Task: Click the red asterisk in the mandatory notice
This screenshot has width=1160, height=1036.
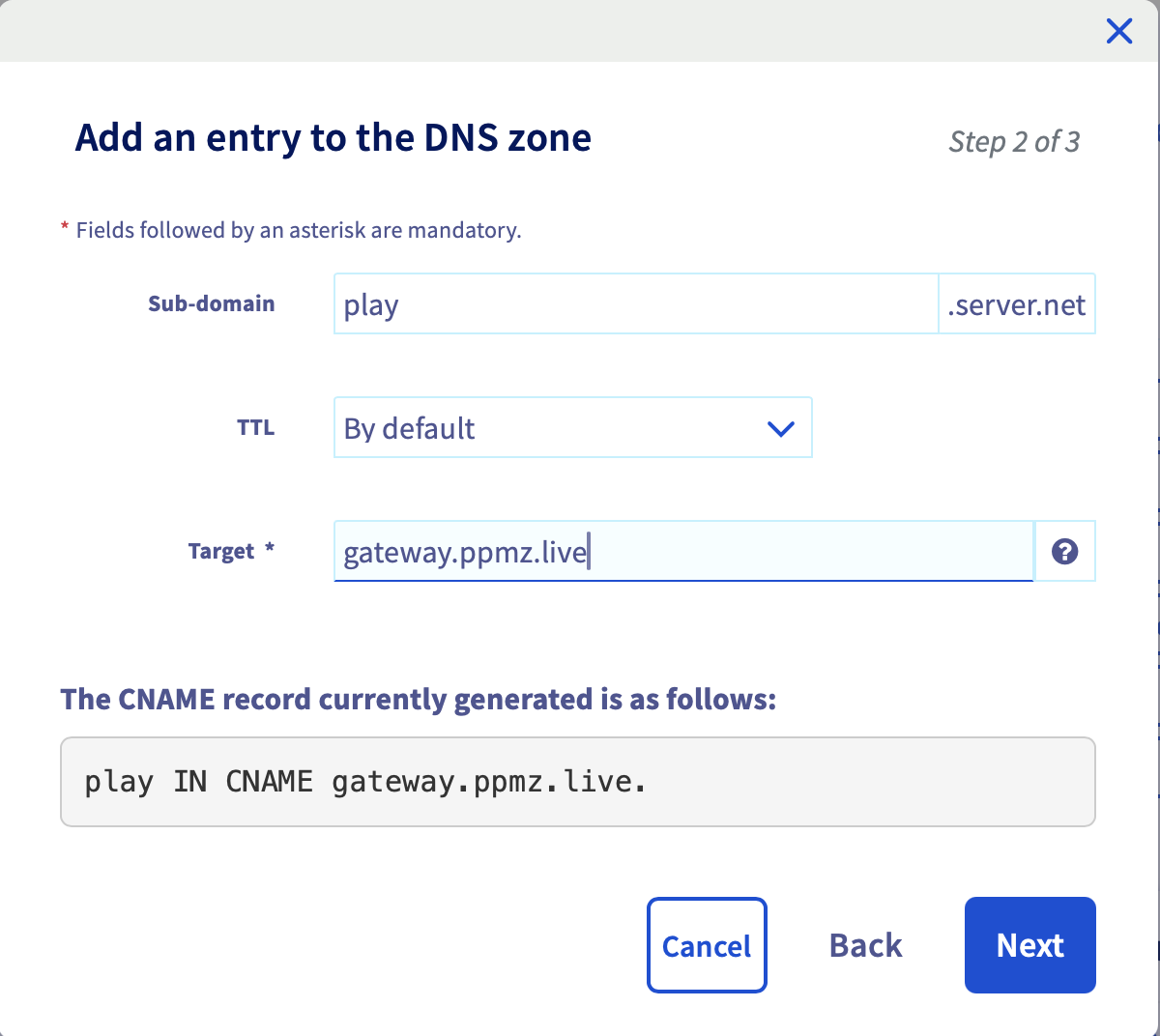Action: point(65,228)
